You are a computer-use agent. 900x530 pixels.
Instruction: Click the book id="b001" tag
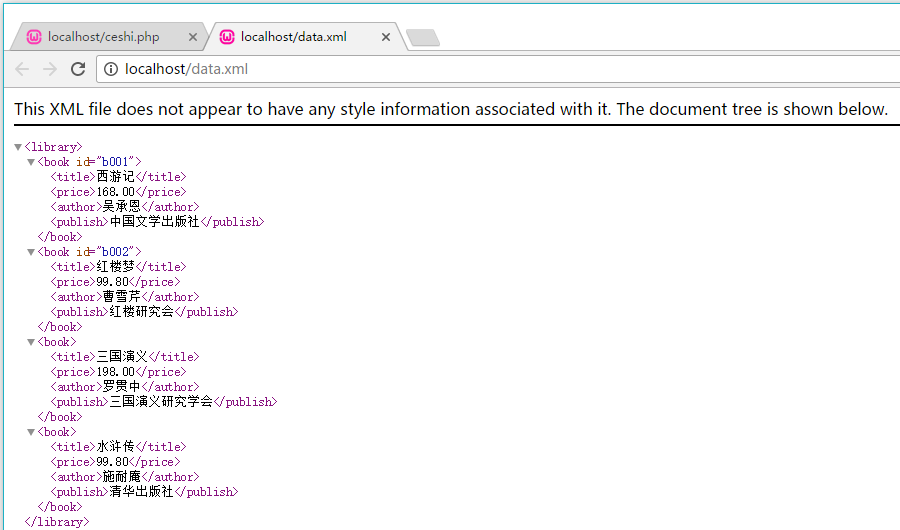coord(89,162)
